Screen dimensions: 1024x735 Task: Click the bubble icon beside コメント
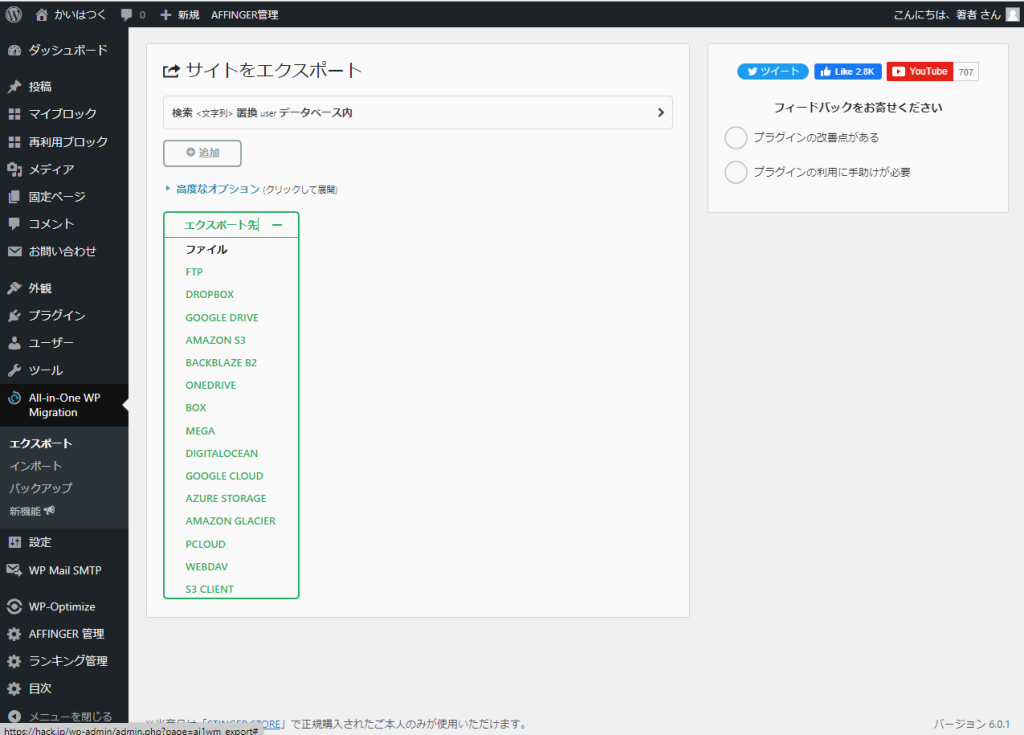pyautogui.click(x=14, y=224)
